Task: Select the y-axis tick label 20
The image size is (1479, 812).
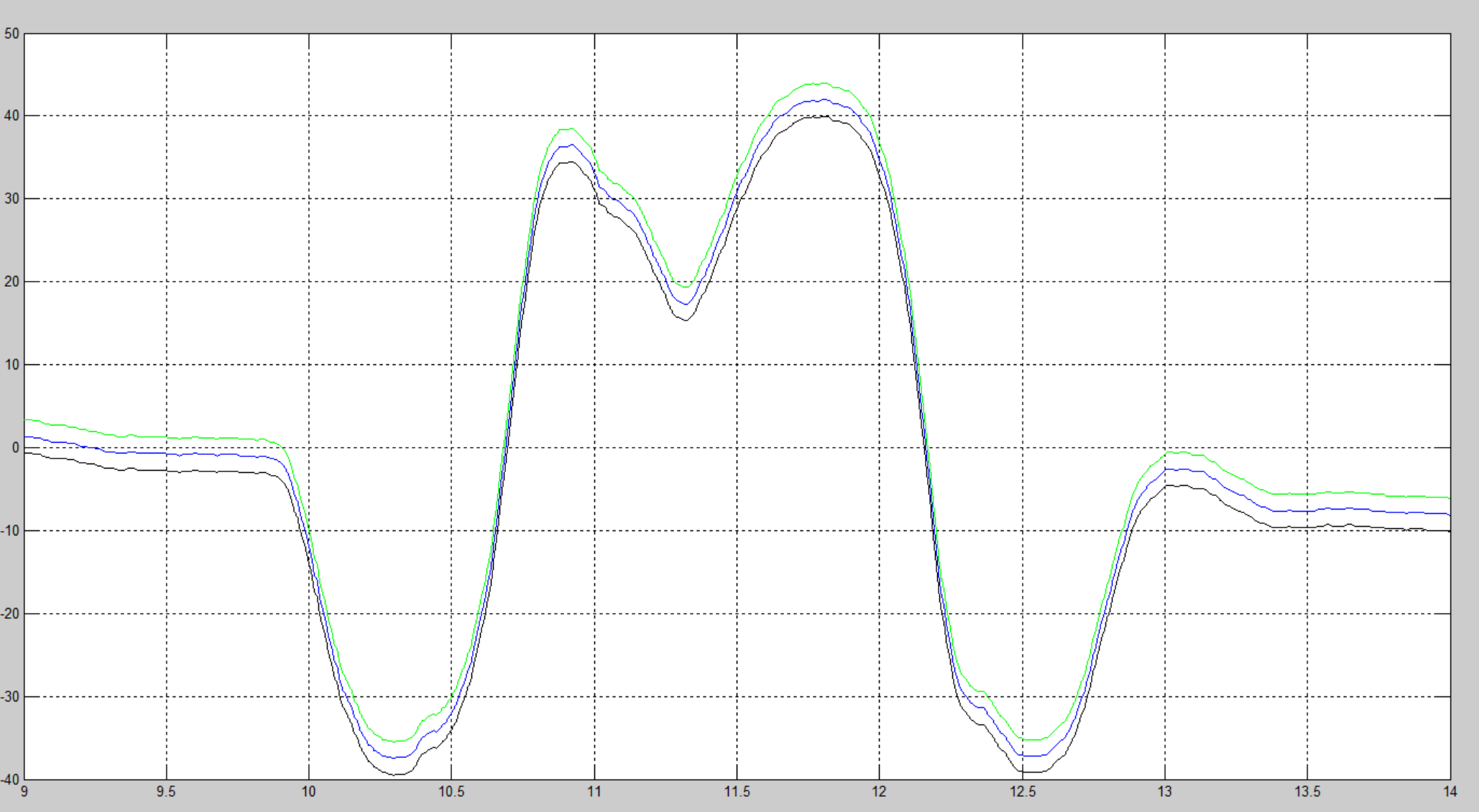Action: coord(11,282)
